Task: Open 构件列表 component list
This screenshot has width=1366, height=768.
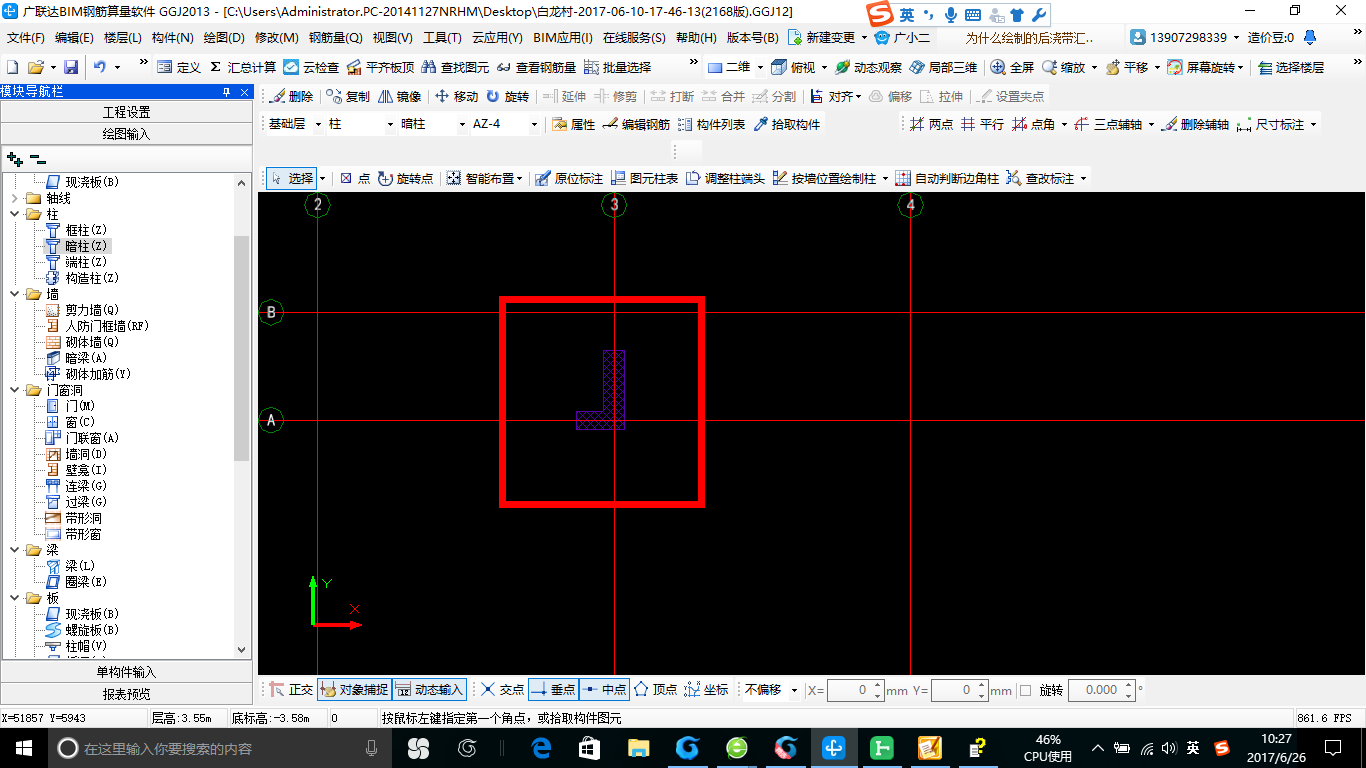Action: (x=711, y=124)
